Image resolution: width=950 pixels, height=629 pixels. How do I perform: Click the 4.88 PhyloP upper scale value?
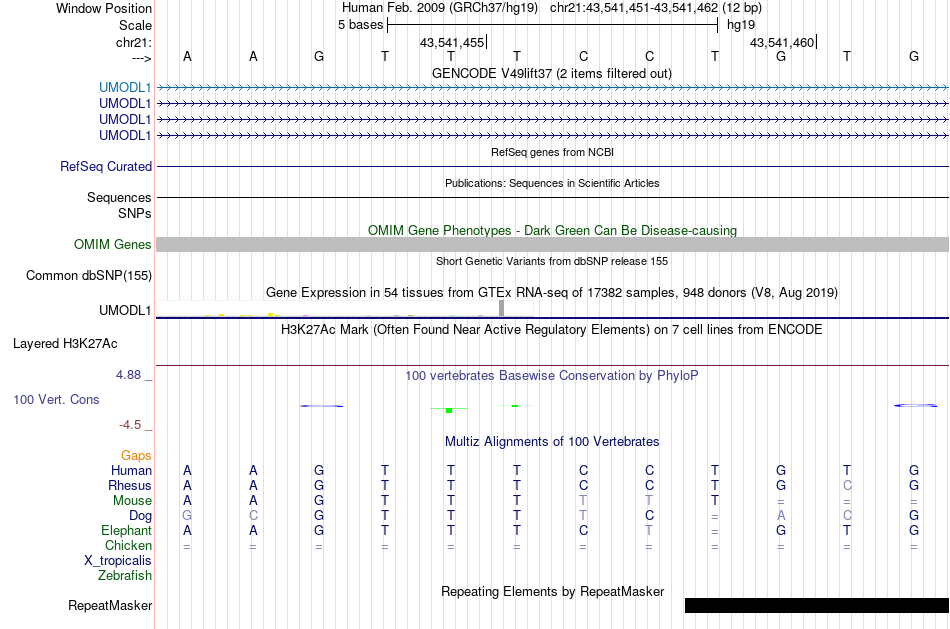[128, 375]
